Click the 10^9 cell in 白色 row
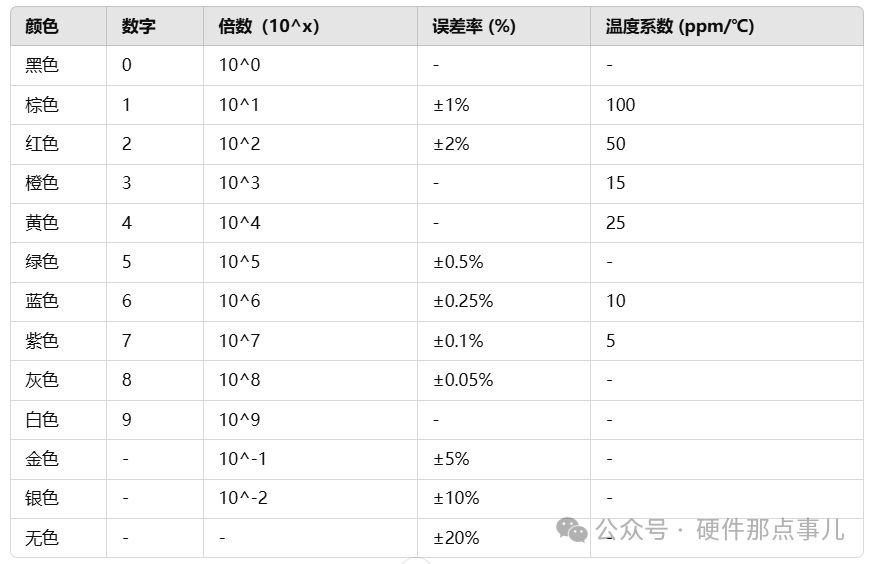 point(310,420)
